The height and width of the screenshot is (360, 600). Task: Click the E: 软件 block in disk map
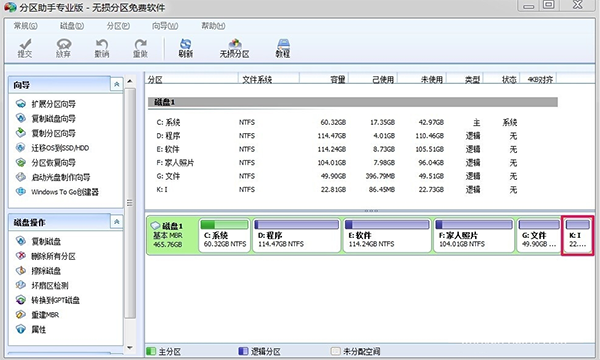click(x=387, y=235)
